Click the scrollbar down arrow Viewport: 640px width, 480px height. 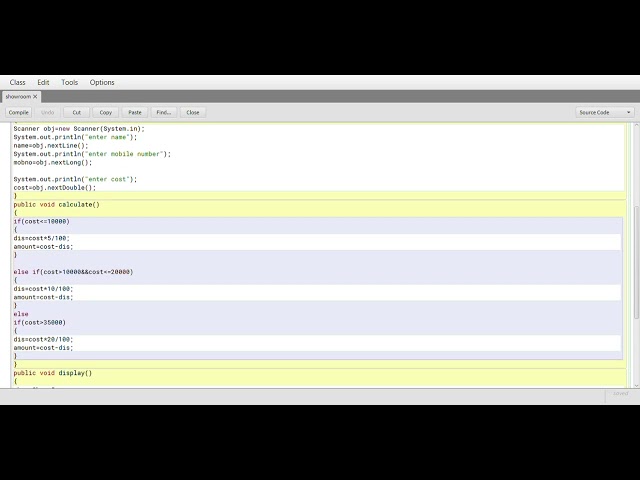636,385
